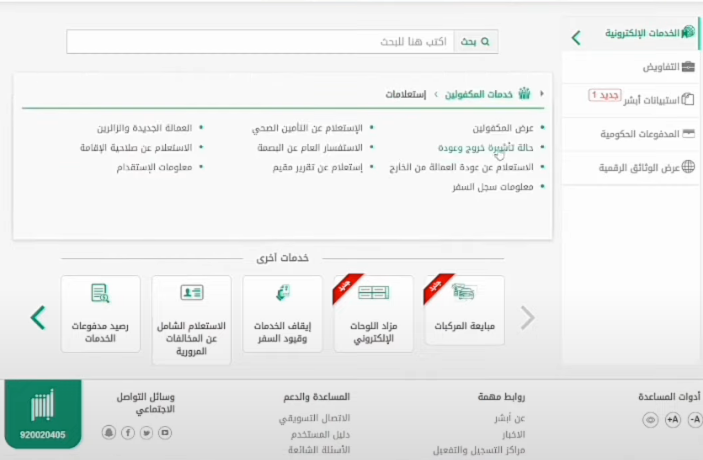The image size is (703, 460).
Task: Open المدفوعات الحكومية sidebar item
Action: pos(631,134)
